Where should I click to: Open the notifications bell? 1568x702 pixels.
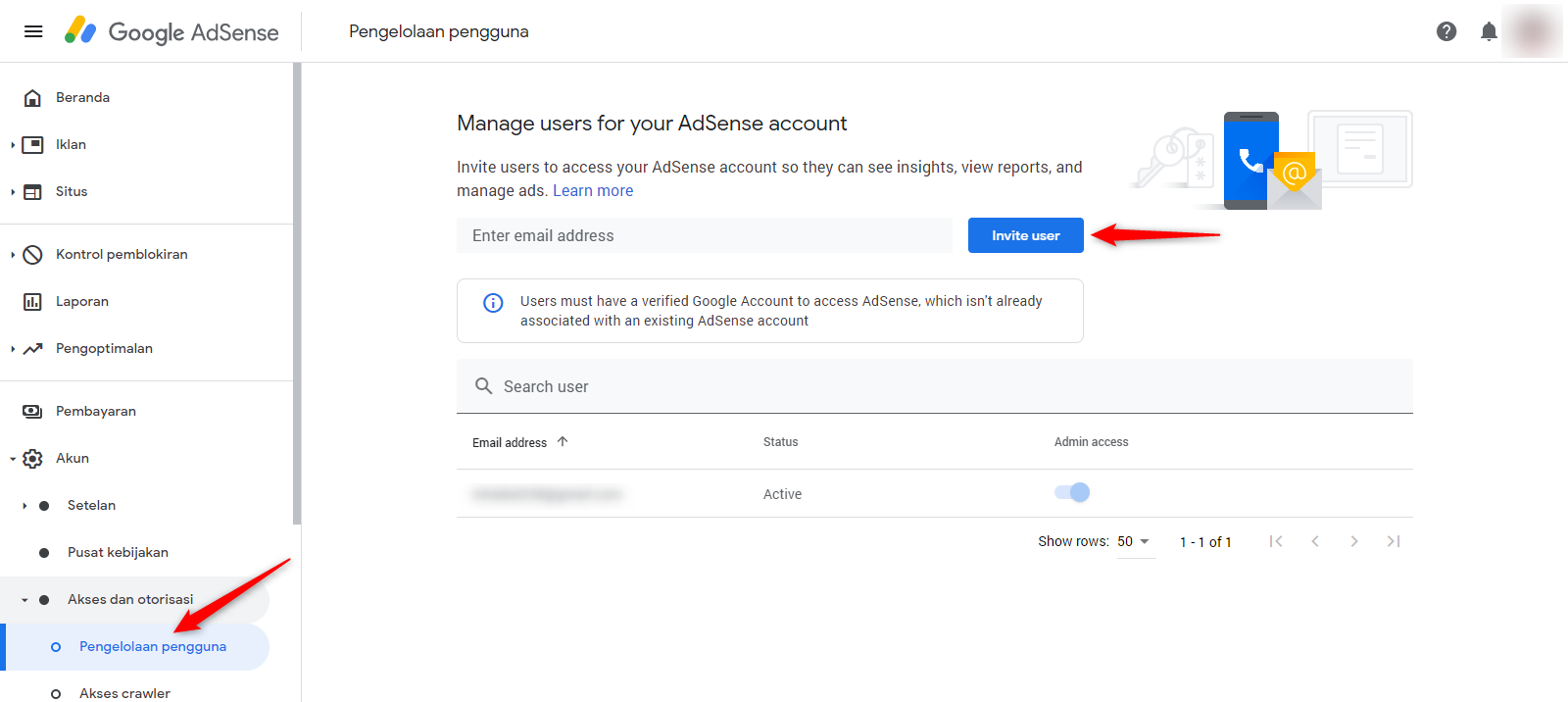click(x=1489, y=31)
